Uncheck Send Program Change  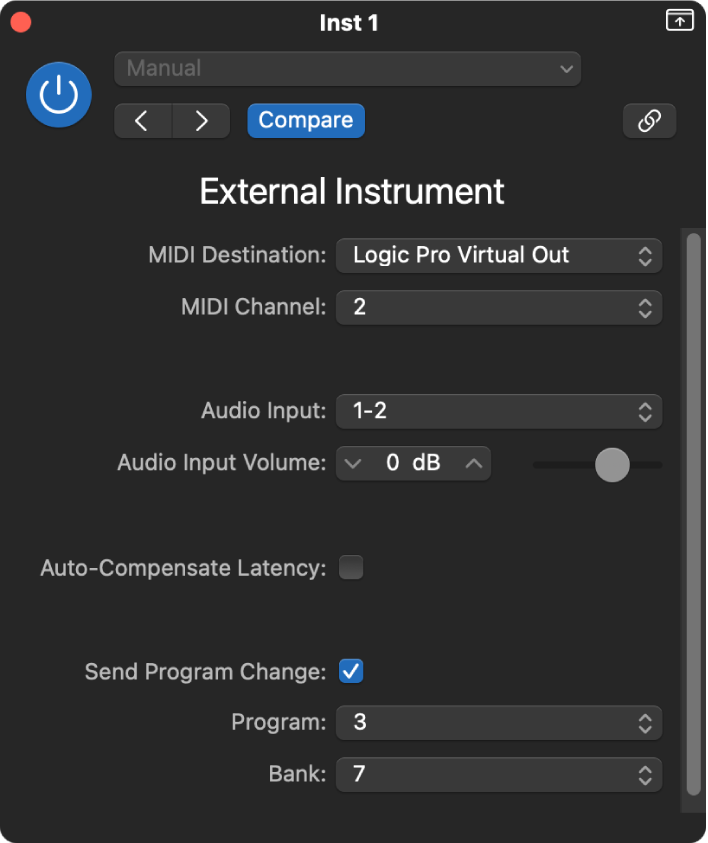click(x=351, y=671)
